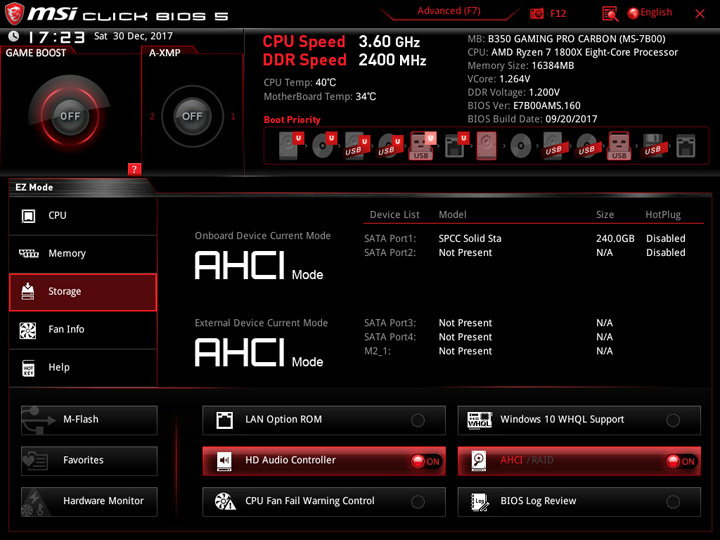The height and width of the screenshot is (540, 720).
Task: Click the BIOS Ver E7B00AMS.160 text
Action: (524, 106)
